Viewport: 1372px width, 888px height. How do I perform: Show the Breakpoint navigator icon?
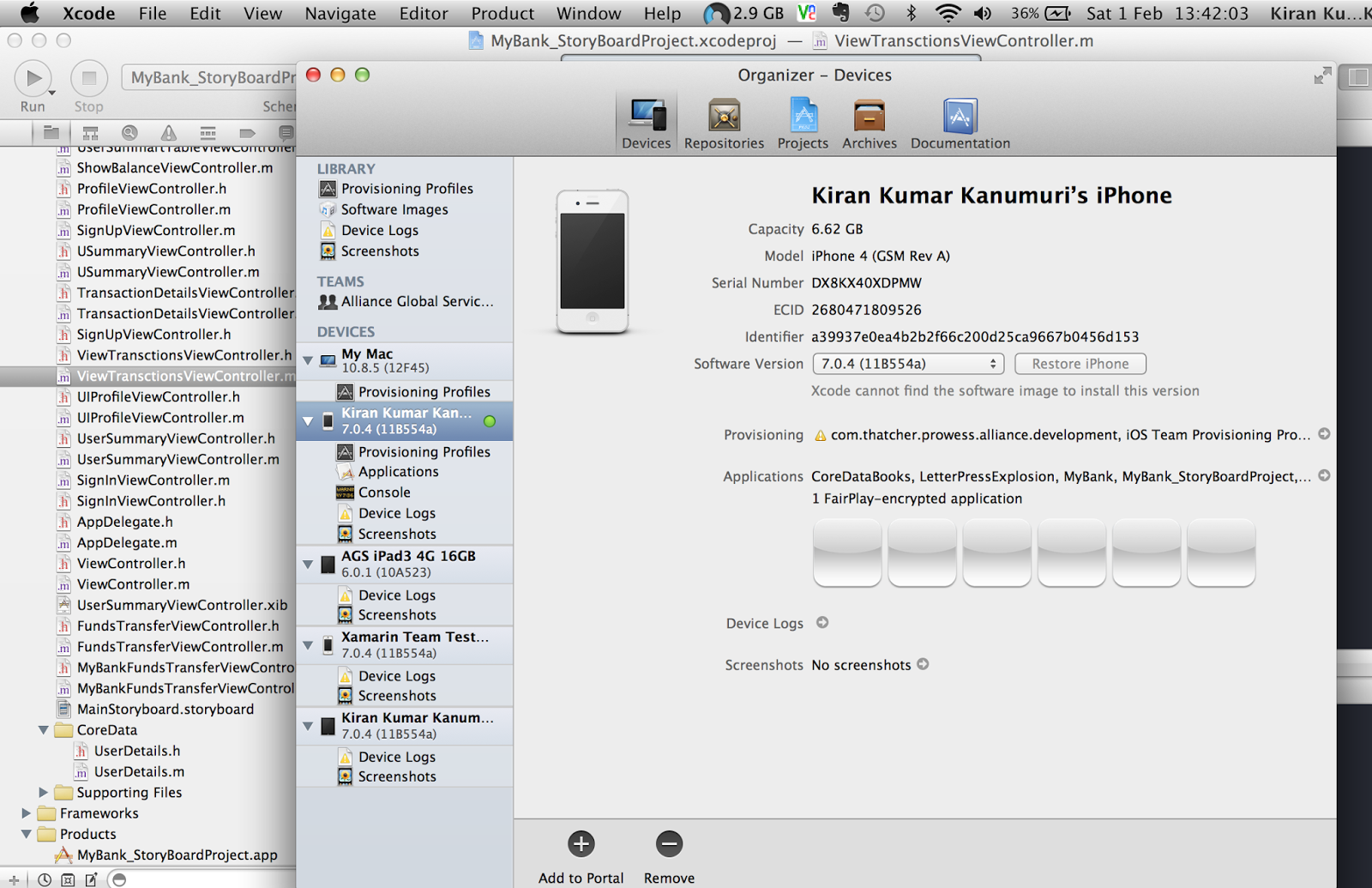click(247, 133)
